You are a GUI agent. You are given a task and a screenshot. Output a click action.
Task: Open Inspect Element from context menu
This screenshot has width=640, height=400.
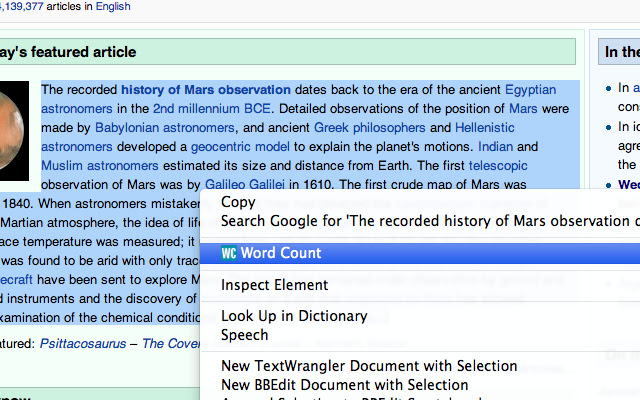click(274, 285)
